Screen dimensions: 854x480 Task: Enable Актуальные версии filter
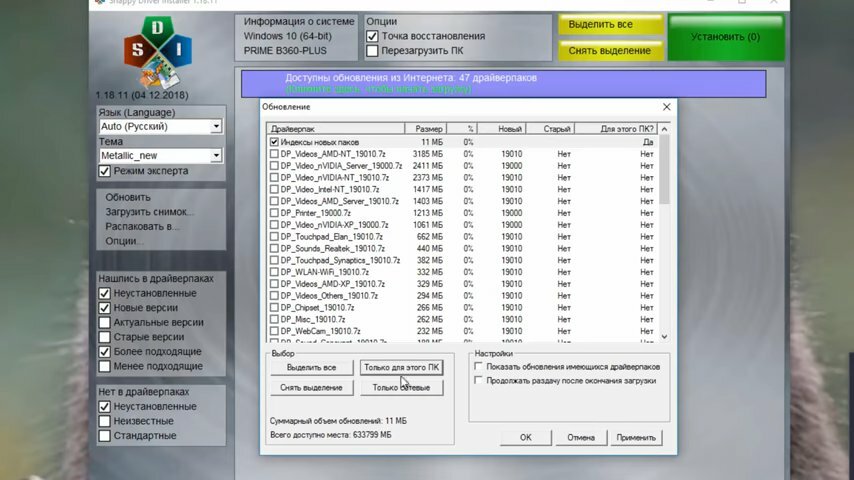point(105,323)
